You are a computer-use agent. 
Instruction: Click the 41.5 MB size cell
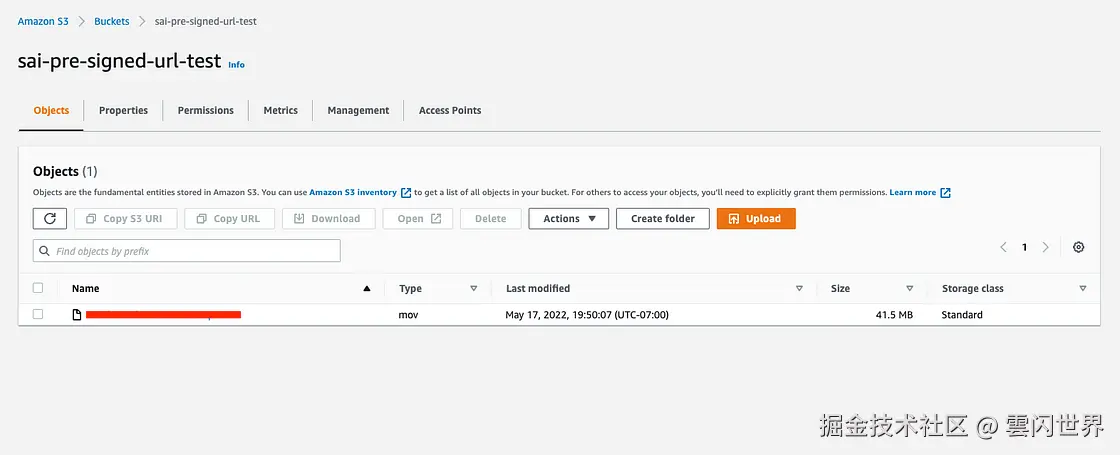click(894, 315)
